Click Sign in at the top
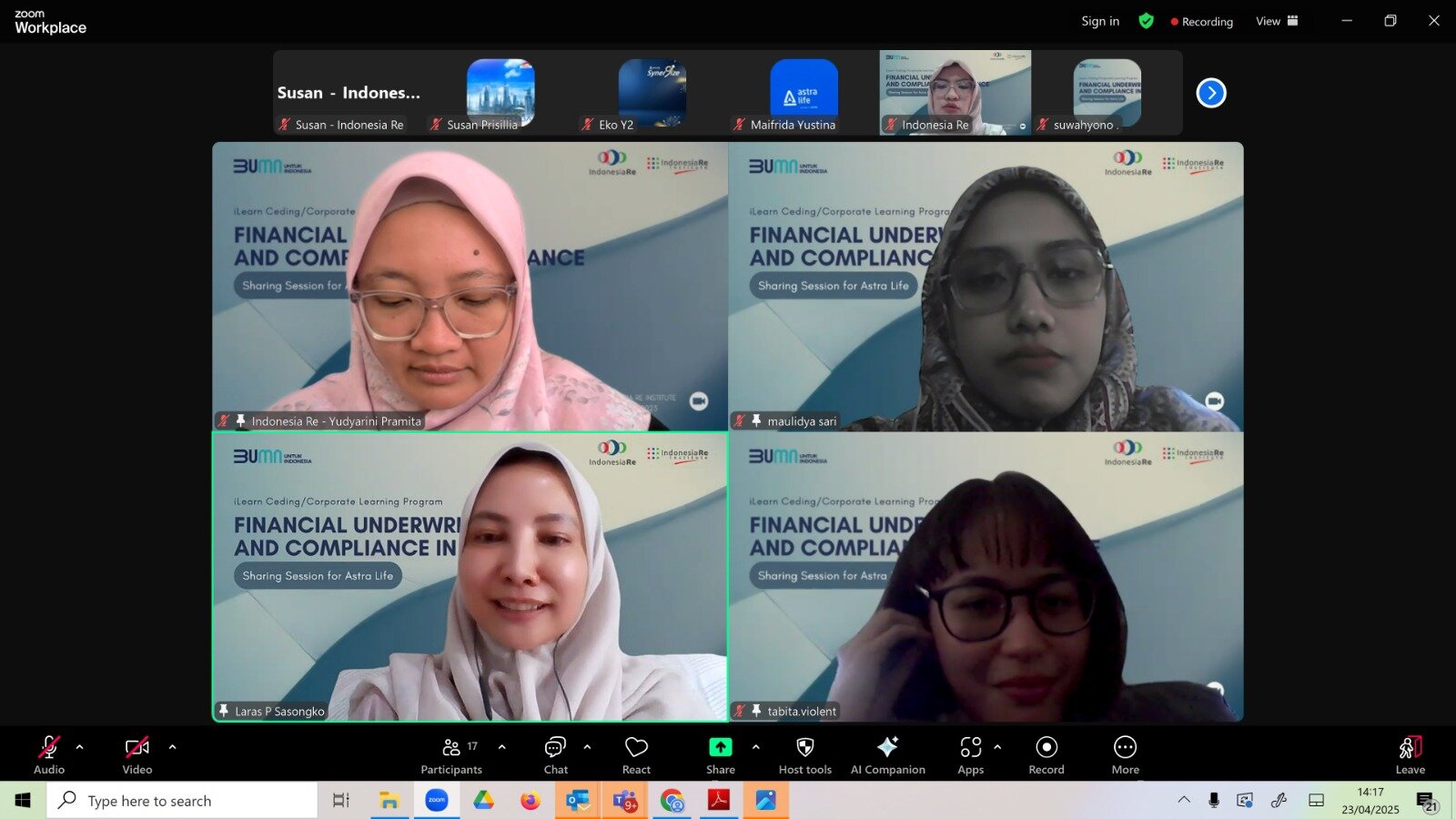The image size is (1456, 819). click(1100, 21)
